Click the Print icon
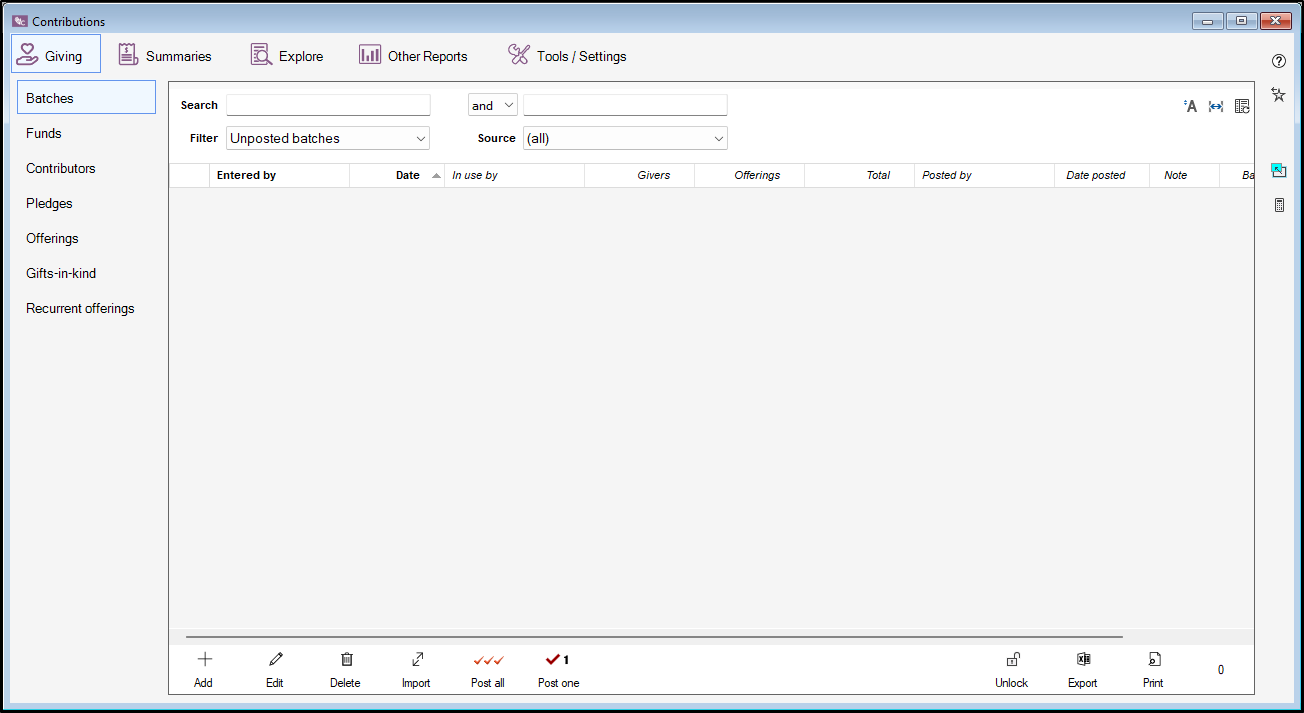The image size is (1304, 713). [x=1154, y=660]
